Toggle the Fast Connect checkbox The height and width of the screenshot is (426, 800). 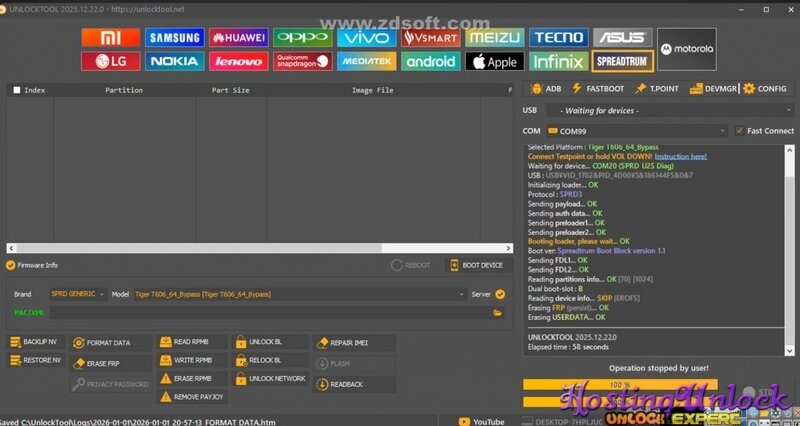tap(739, 131)
